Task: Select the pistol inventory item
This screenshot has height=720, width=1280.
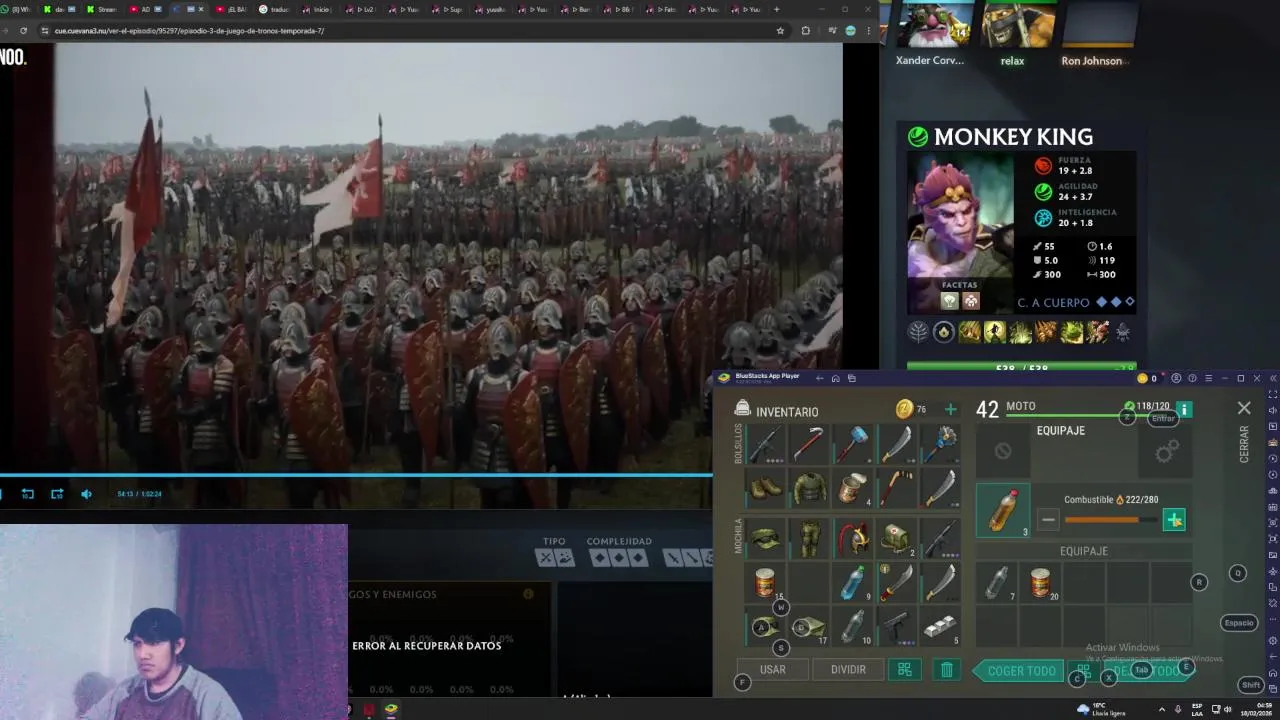Action: [897, 626]
